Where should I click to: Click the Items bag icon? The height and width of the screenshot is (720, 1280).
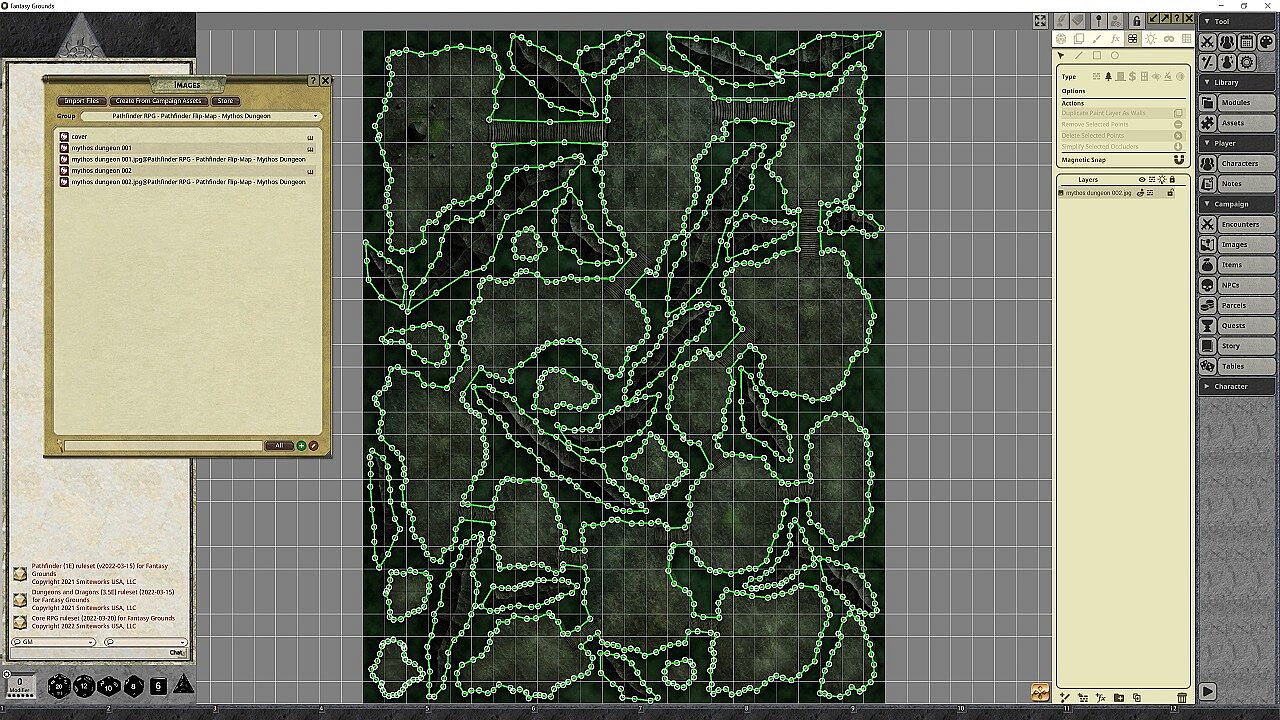1208,265
